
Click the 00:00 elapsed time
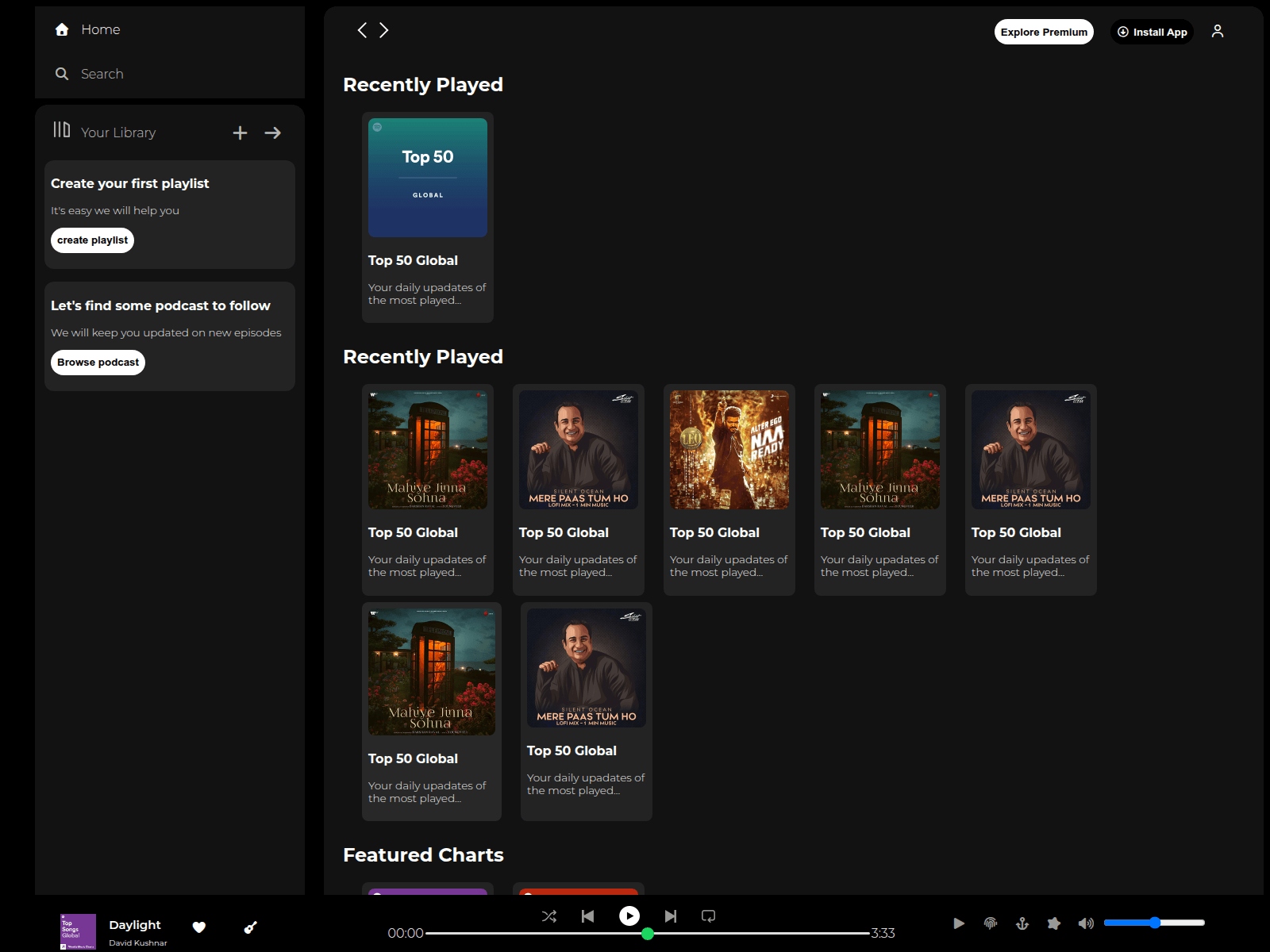click(x=405, y=933)
